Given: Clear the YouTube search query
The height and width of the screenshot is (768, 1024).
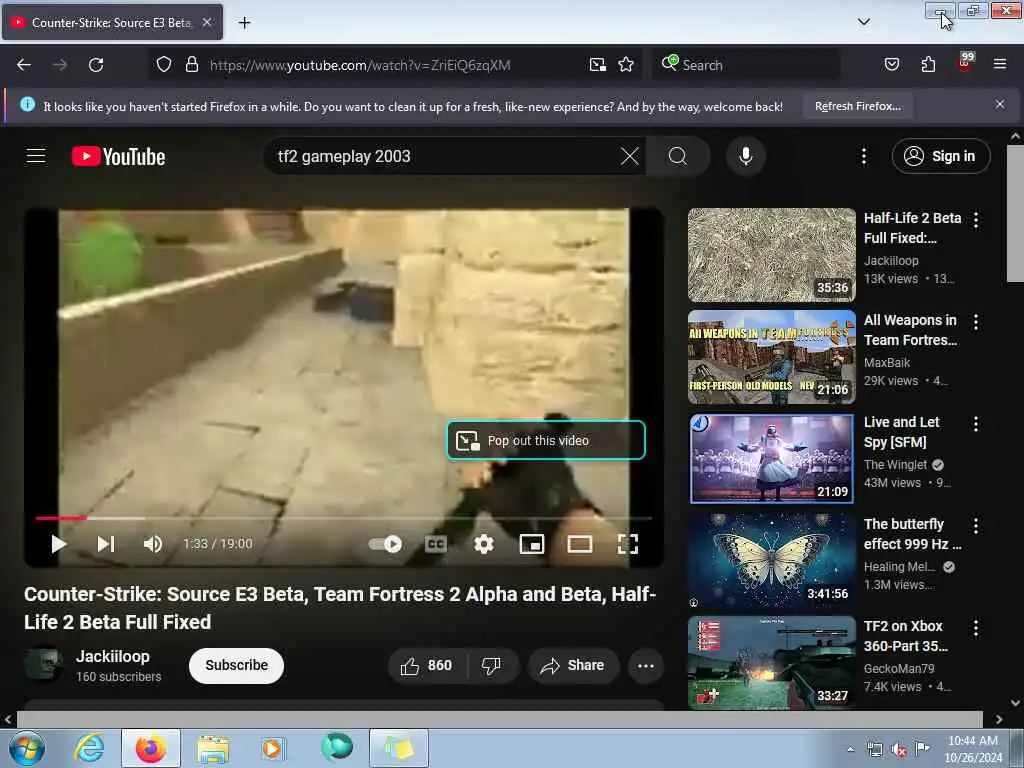Looking at the screenshot, I should click(x=630, y=156).
